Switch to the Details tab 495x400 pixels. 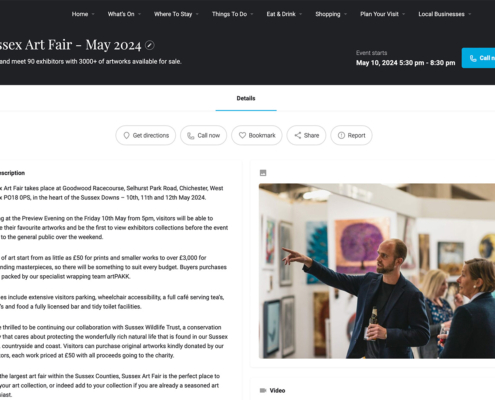point(246,98)
